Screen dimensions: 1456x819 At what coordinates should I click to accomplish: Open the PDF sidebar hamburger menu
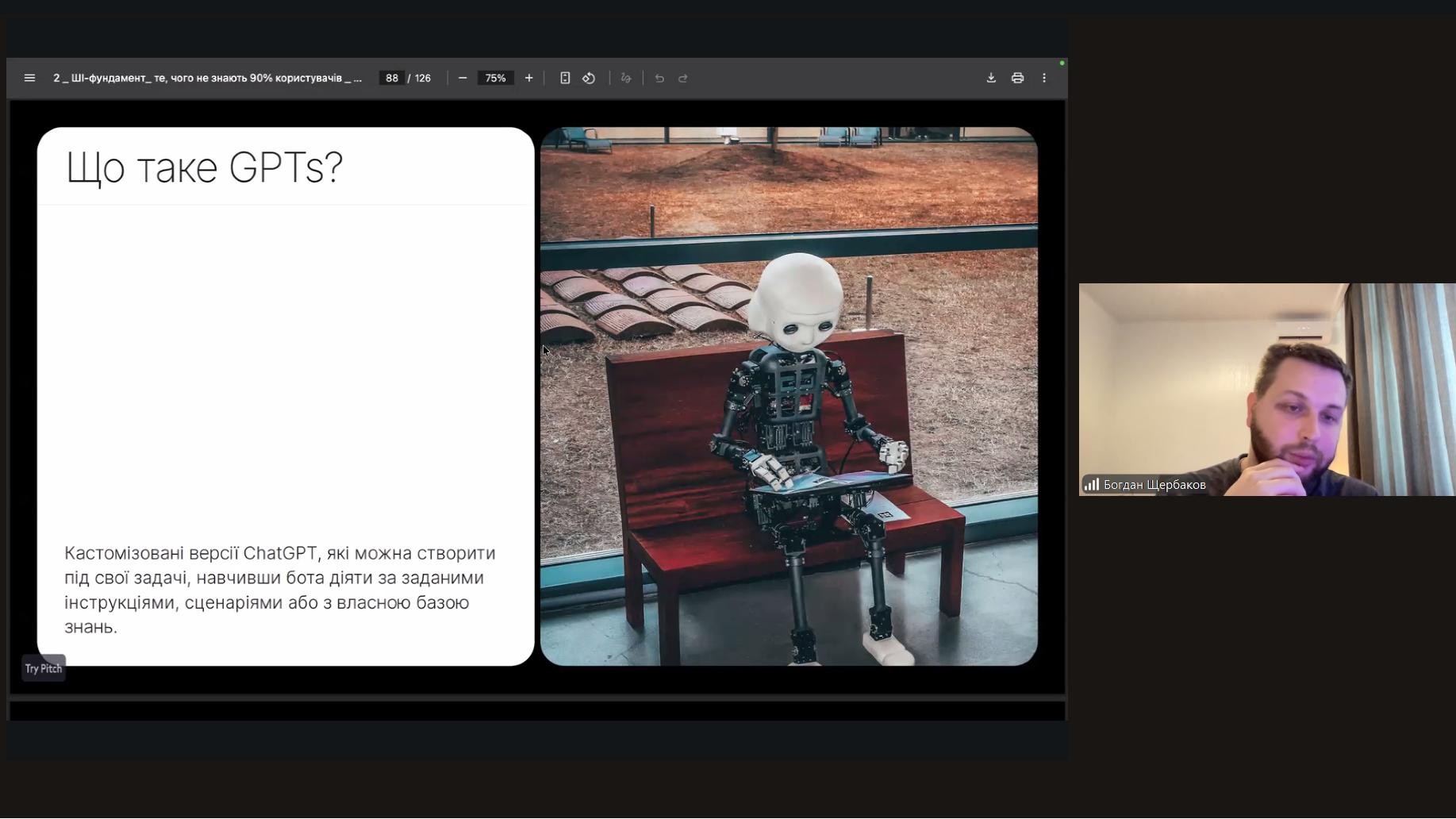point(29,78)
